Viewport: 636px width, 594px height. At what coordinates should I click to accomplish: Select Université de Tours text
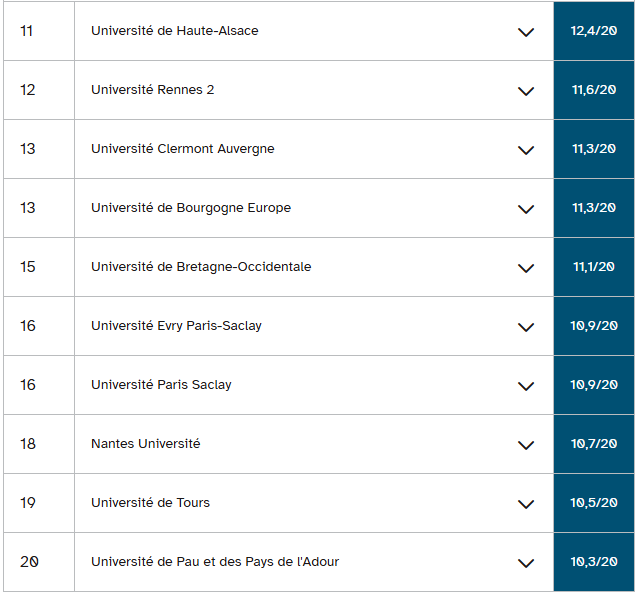[150, 503]
